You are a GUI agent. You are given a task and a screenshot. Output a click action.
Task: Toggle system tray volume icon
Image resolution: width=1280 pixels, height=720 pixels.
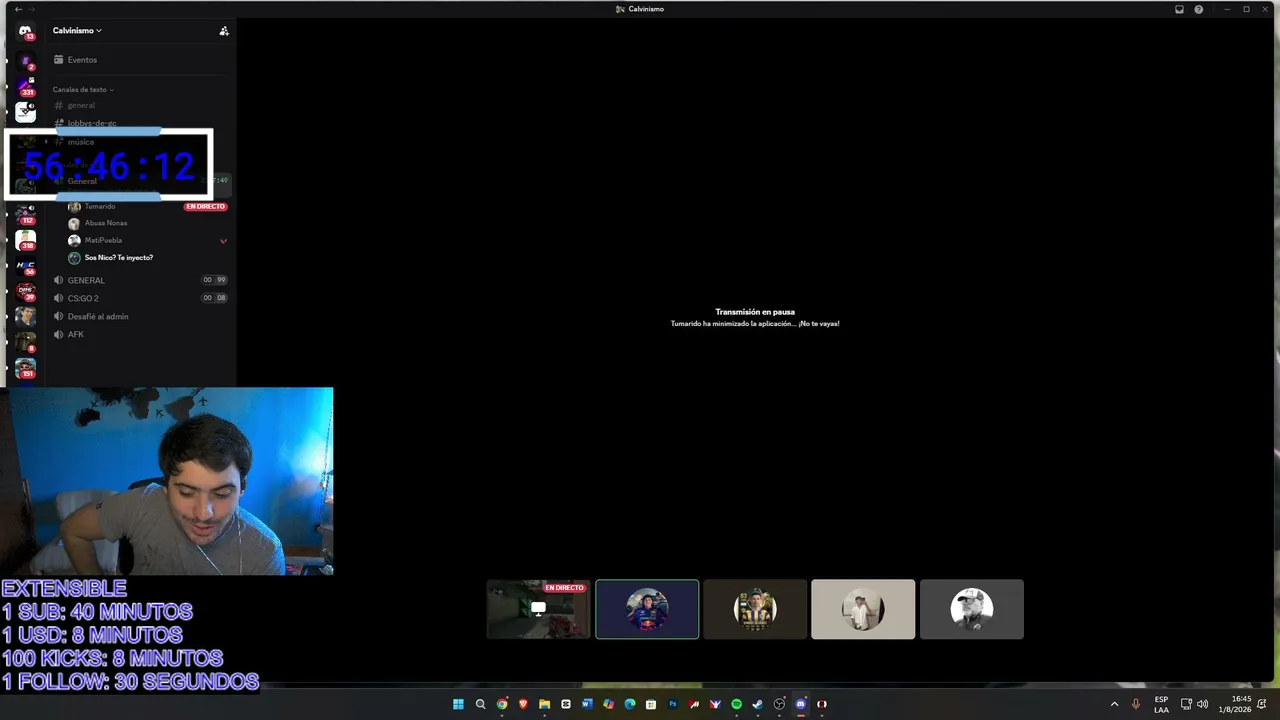tap(1202, 704)
